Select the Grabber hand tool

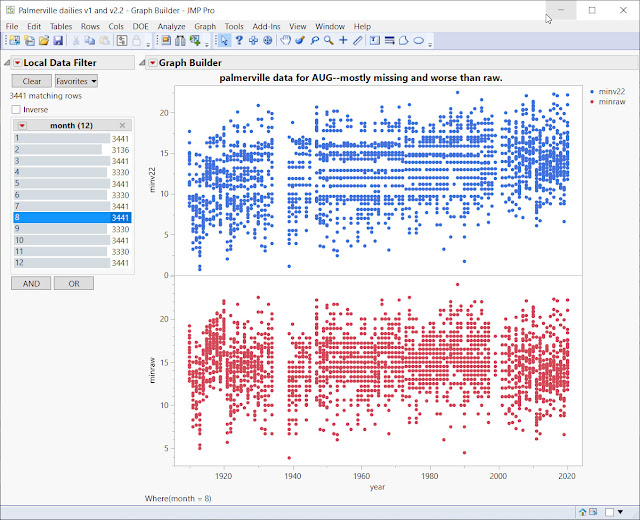[286, 40]
